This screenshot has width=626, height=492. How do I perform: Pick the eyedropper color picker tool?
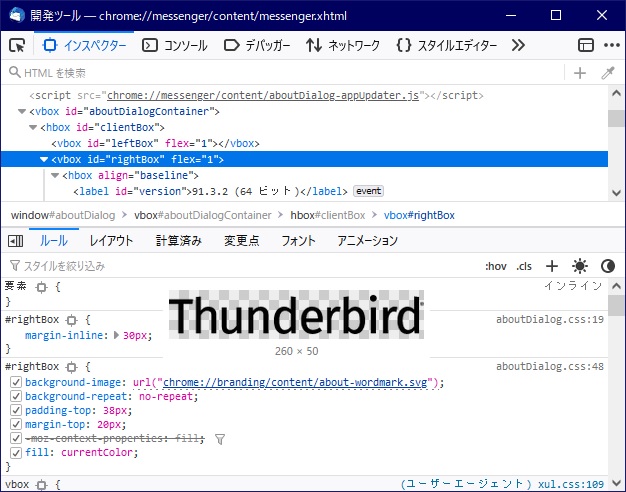point(607,73)
